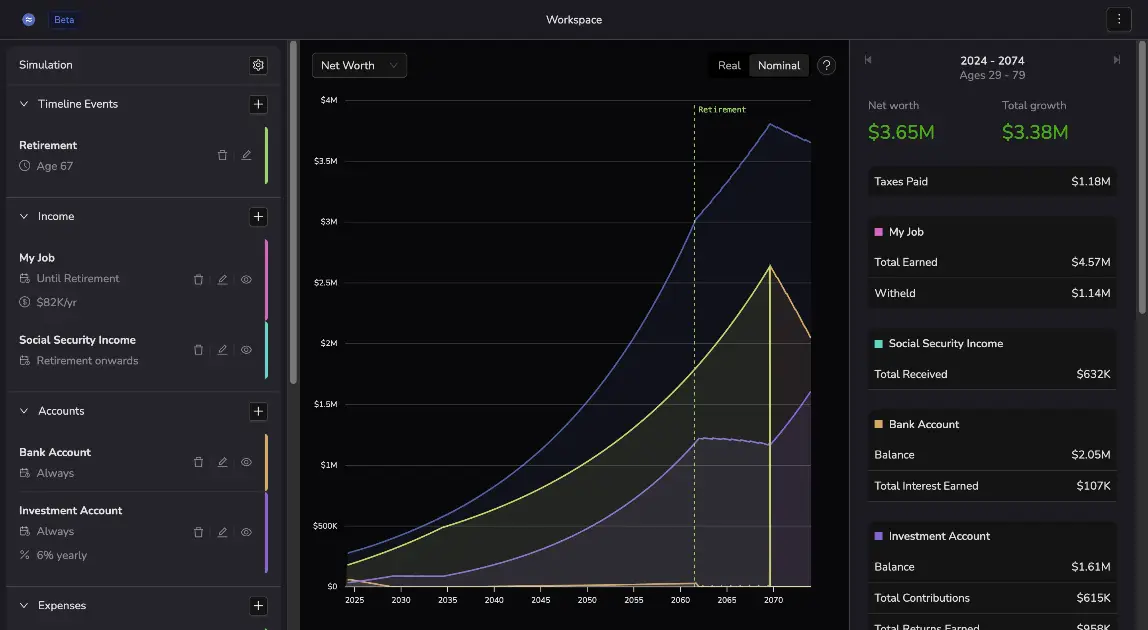Open the Net Worth chart dropdown
Screen dimensions: 1148x630
click(x=359, y=65)
